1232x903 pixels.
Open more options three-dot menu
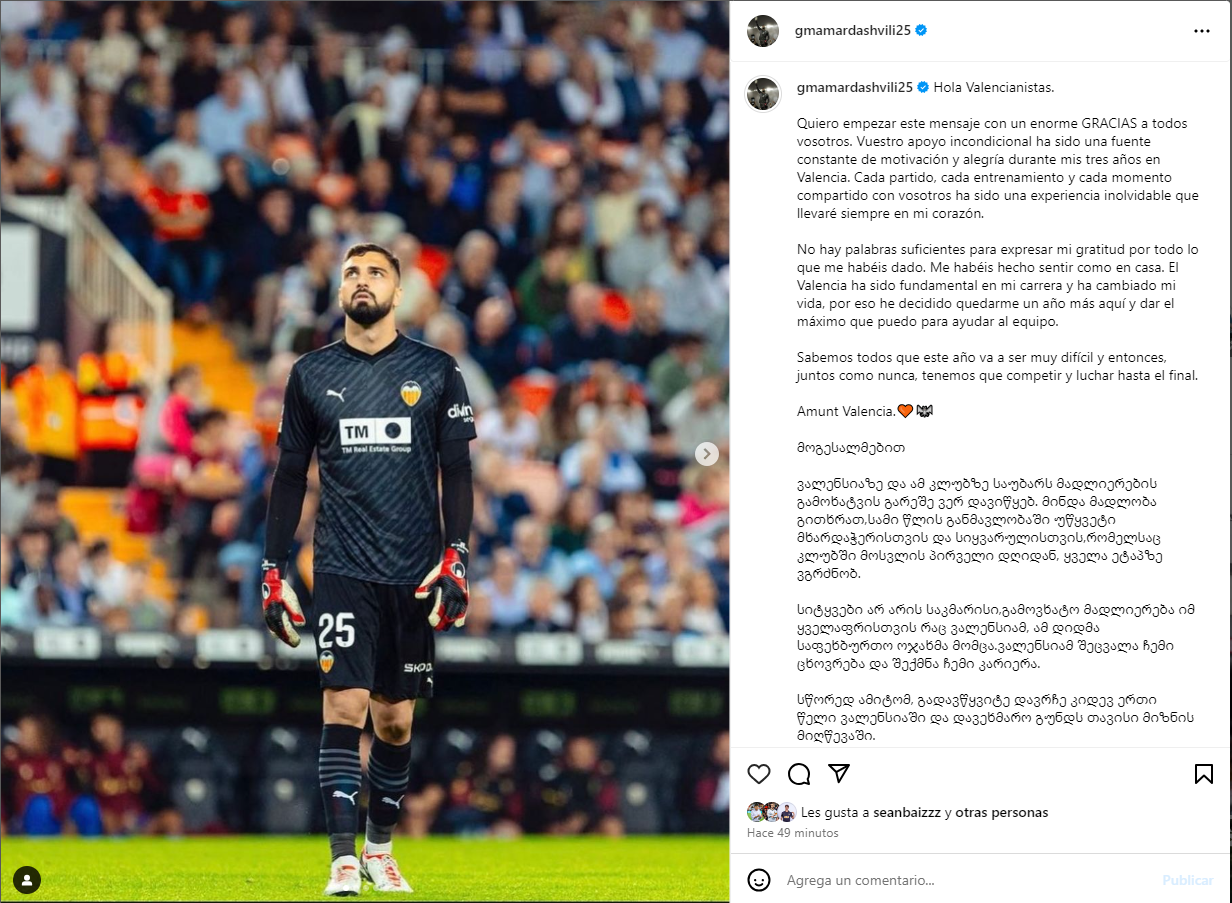click(1202, 31)
